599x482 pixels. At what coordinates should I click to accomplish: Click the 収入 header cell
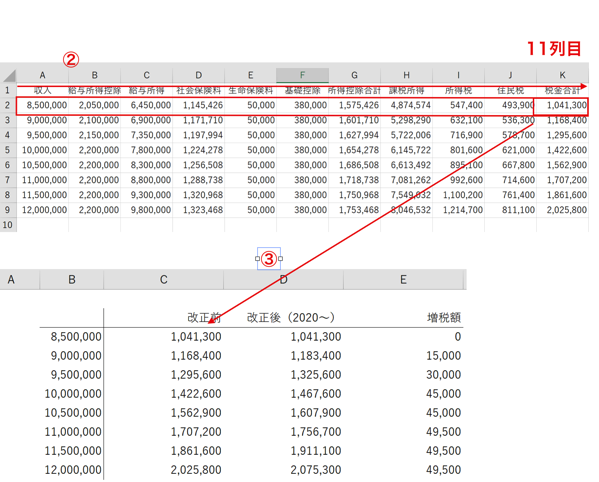(42, 91)
